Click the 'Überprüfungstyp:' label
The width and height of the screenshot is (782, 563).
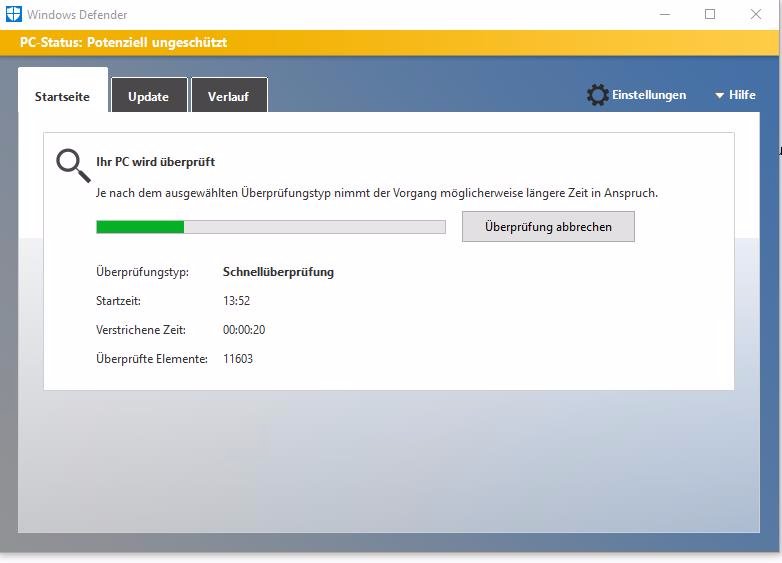click(143, 272)
